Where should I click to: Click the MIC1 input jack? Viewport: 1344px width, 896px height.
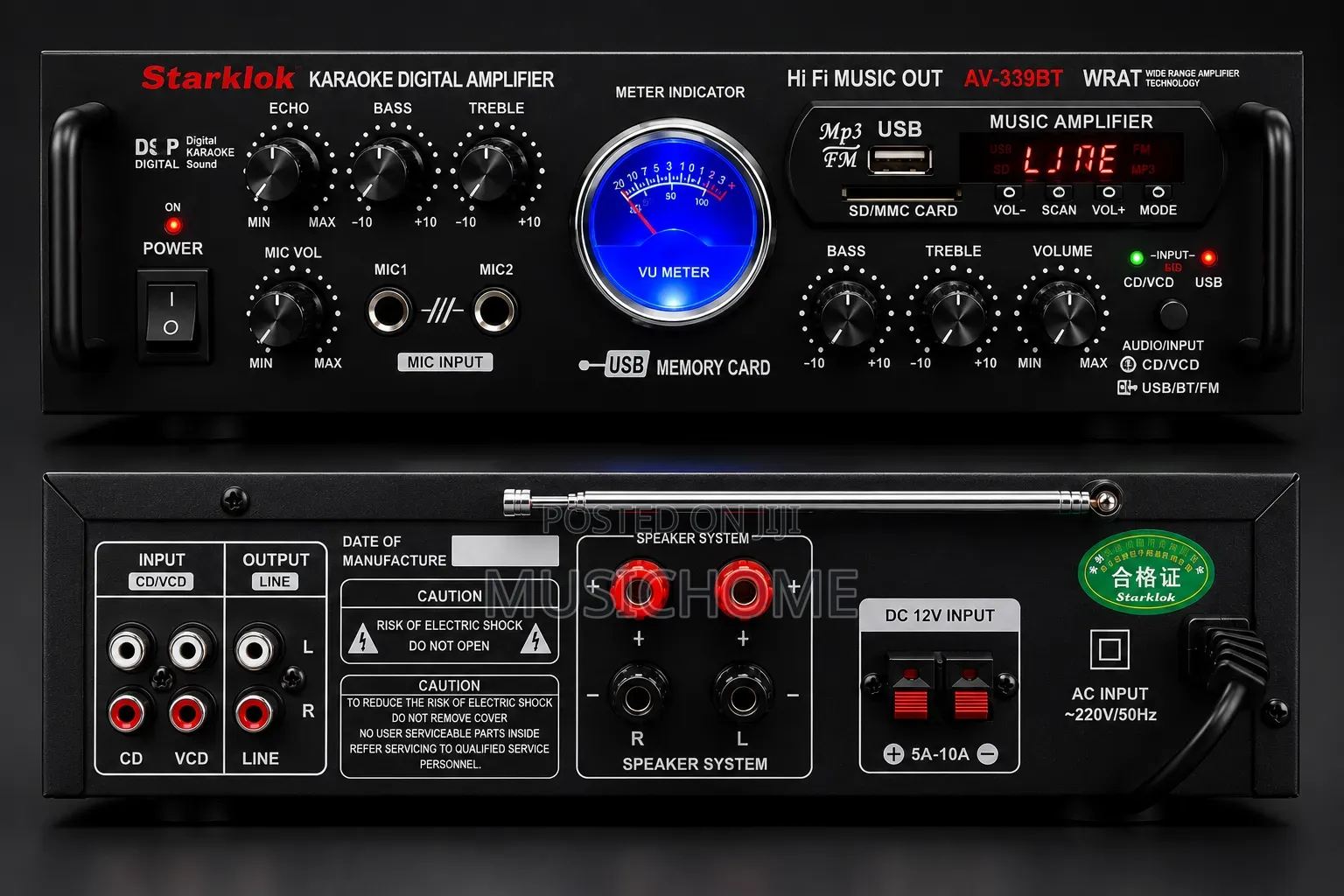click(x=388, y=311)
